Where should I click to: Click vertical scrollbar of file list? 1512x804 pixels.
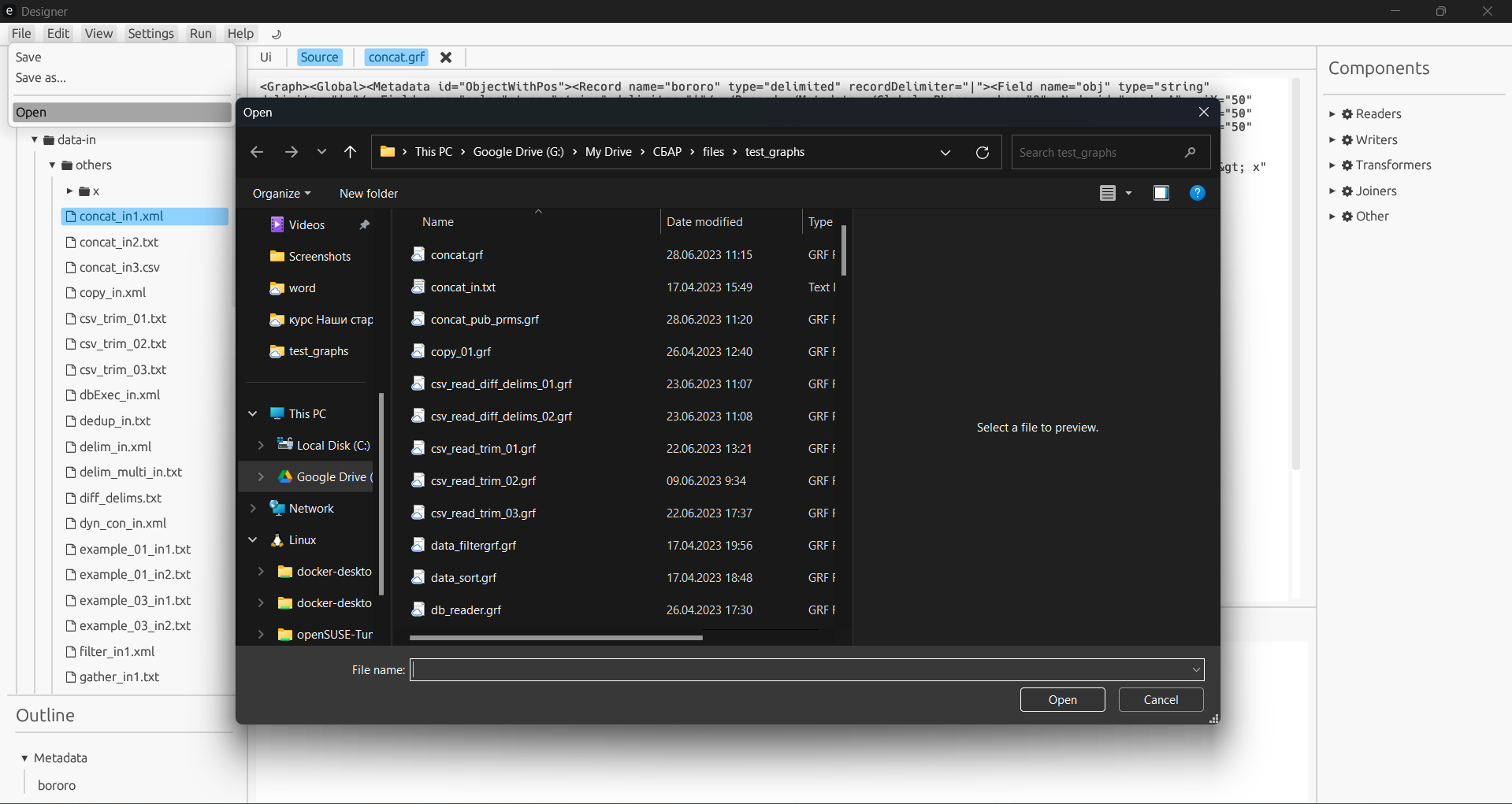[844, 250]
